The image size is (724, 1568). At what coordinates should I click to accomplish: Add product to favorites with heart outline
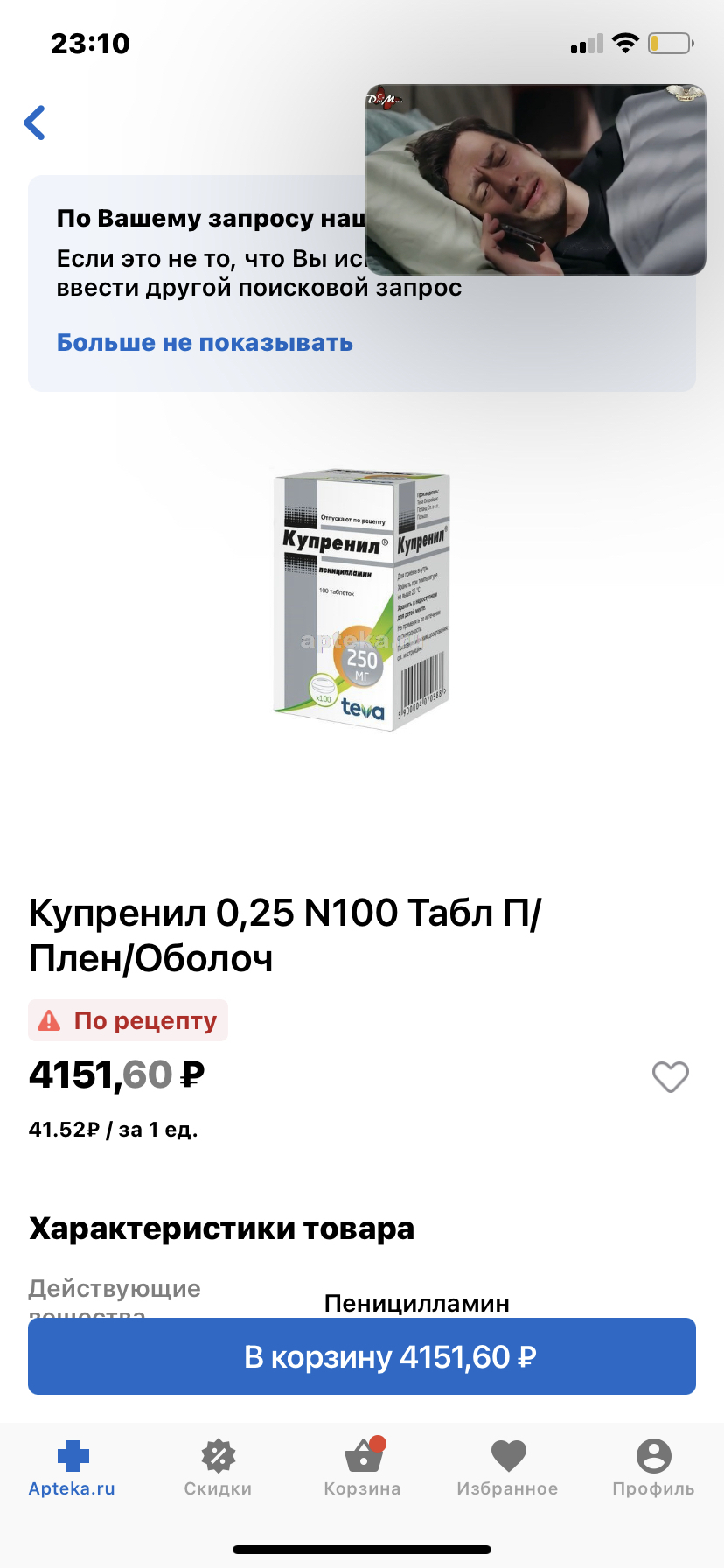click(671, 1076)
